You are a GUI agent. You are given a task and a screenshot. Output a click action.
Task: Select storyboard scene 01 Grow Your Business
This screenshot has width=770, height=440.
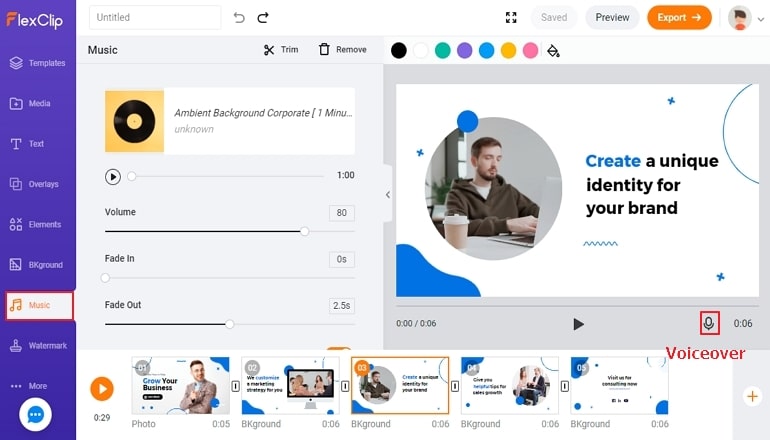180,385
